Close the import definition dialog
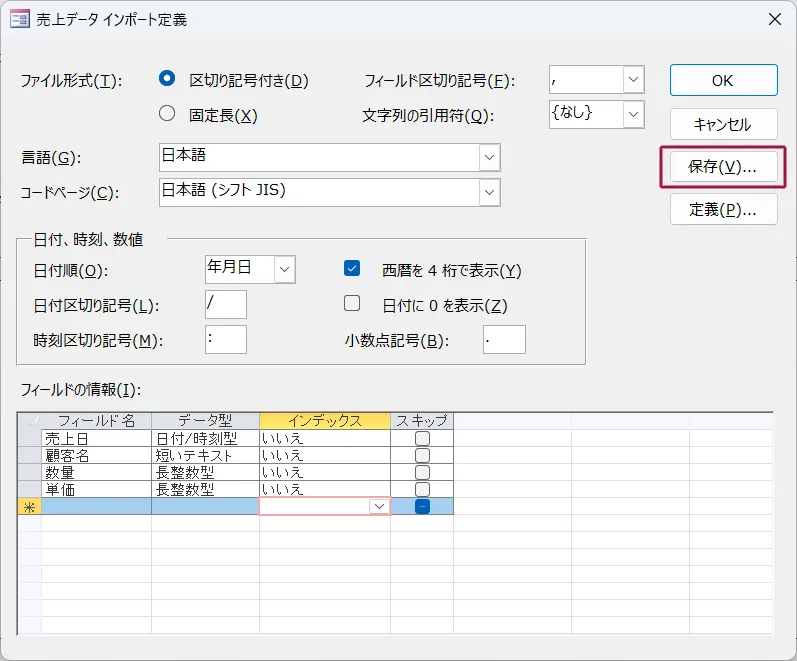Image resolution: width=797 pixels, height=661 pixels. [x=773, y=19]
